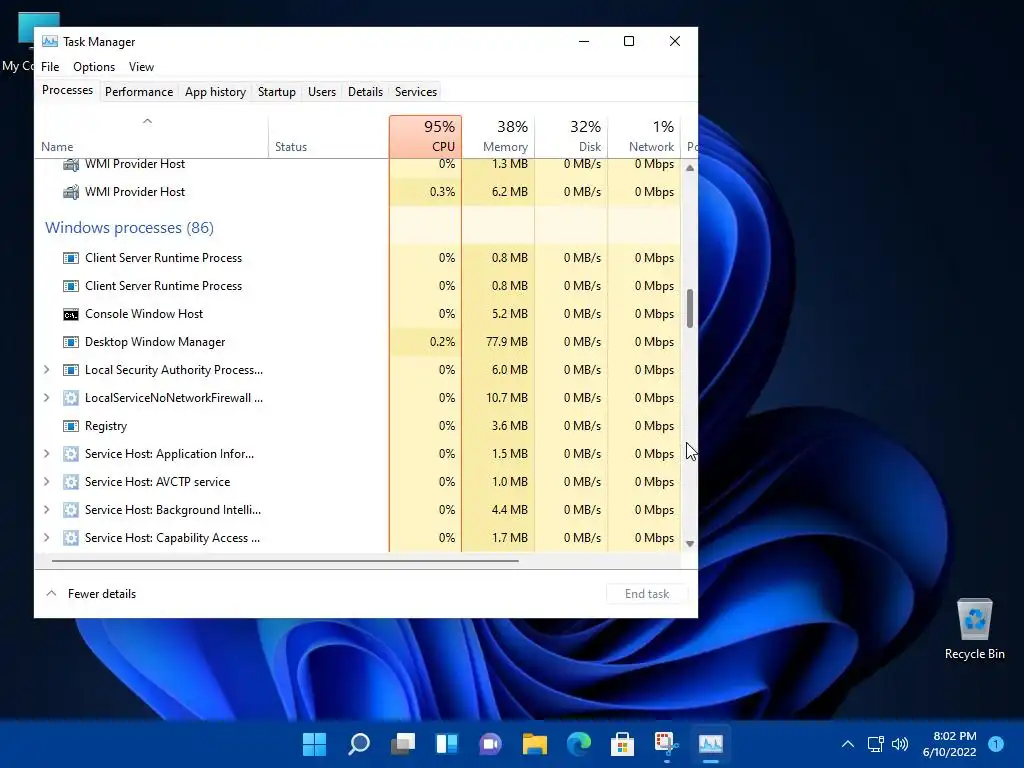Image resolution: width=1024 pixels, height=768 pixels.
Task: Click the Local Security Authority Process icon
Action: [71, 370]
